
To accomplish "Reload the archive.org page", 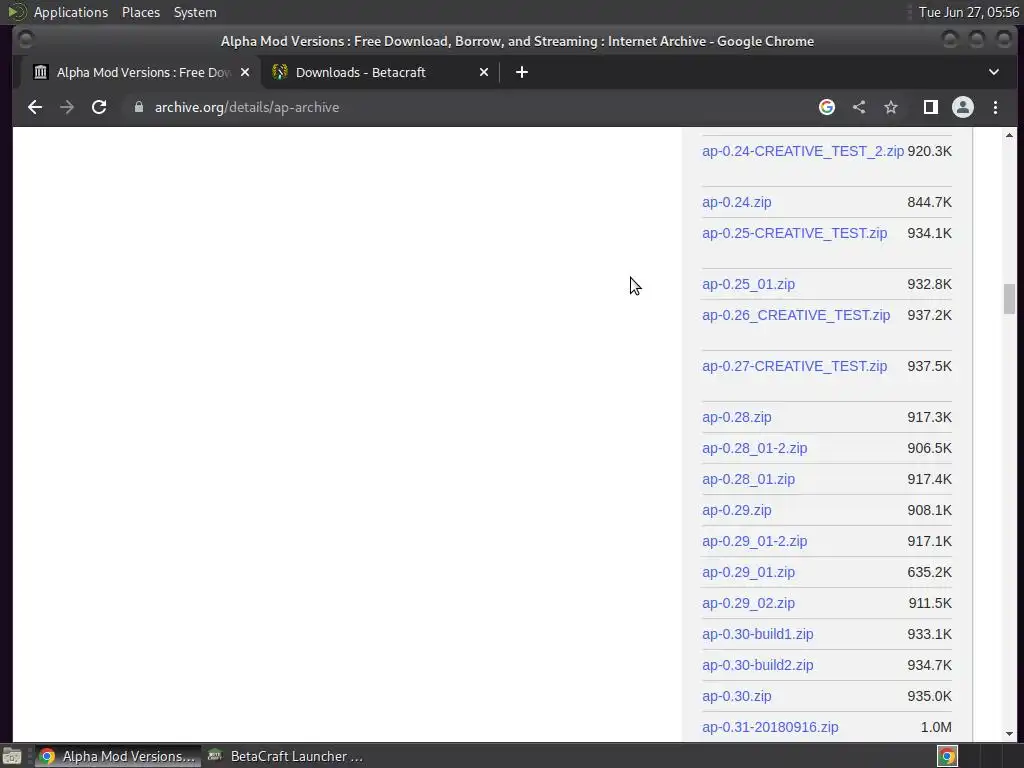I will tap(99, 107).
